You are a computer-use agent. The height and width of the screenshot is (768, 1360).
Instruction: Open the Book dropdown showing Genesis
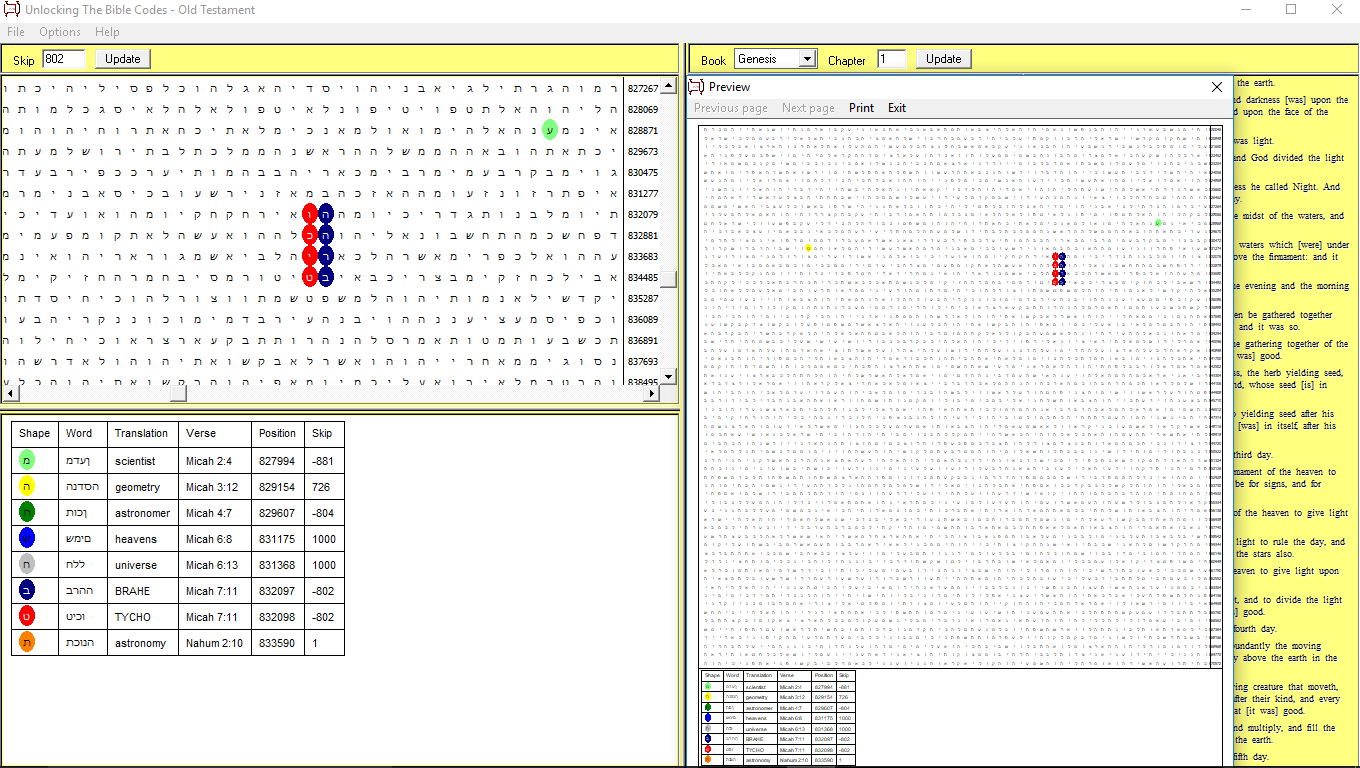776,59
